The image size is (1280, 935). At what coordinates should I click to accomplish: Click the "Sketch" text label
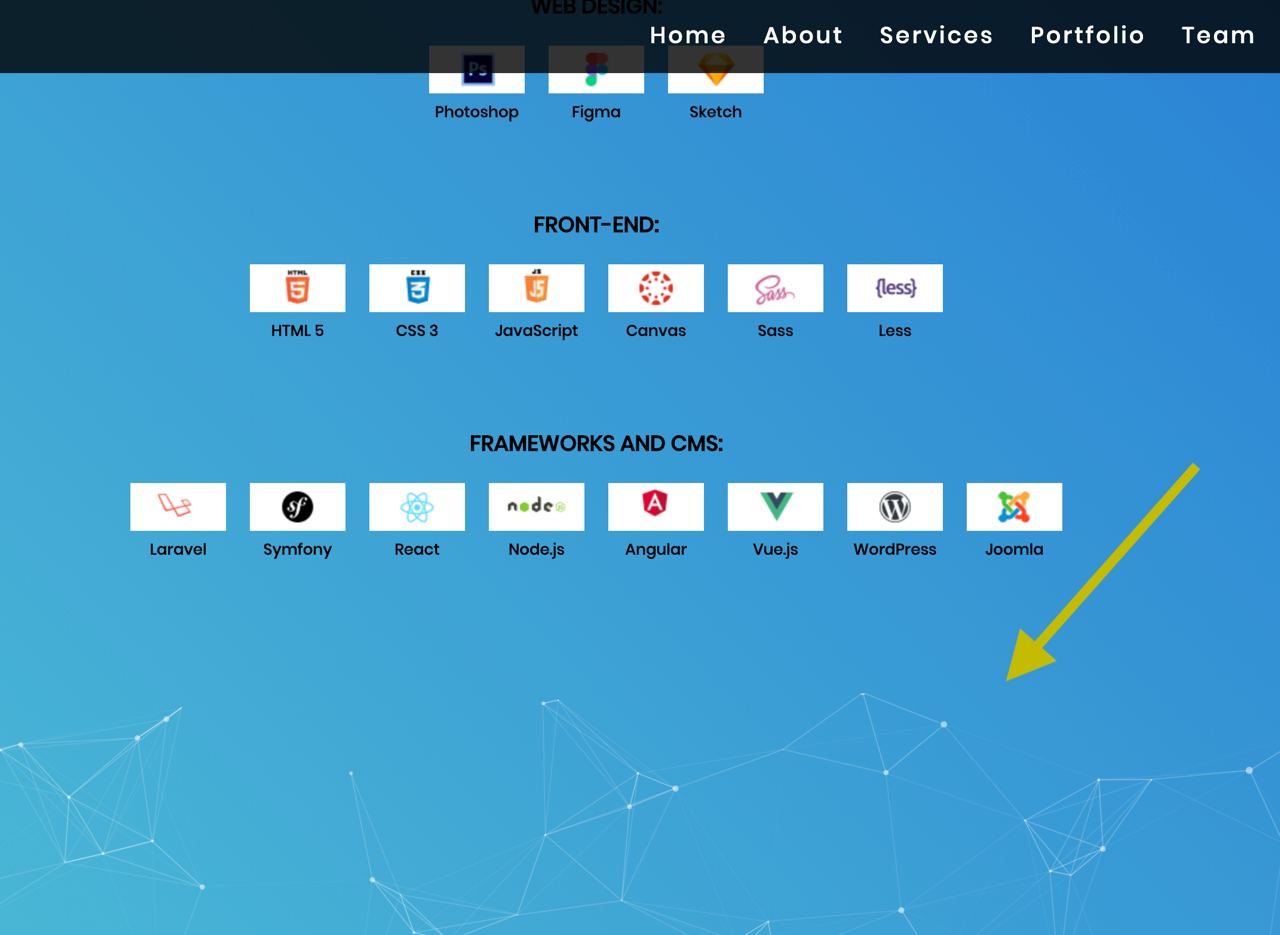click(716, 112)
